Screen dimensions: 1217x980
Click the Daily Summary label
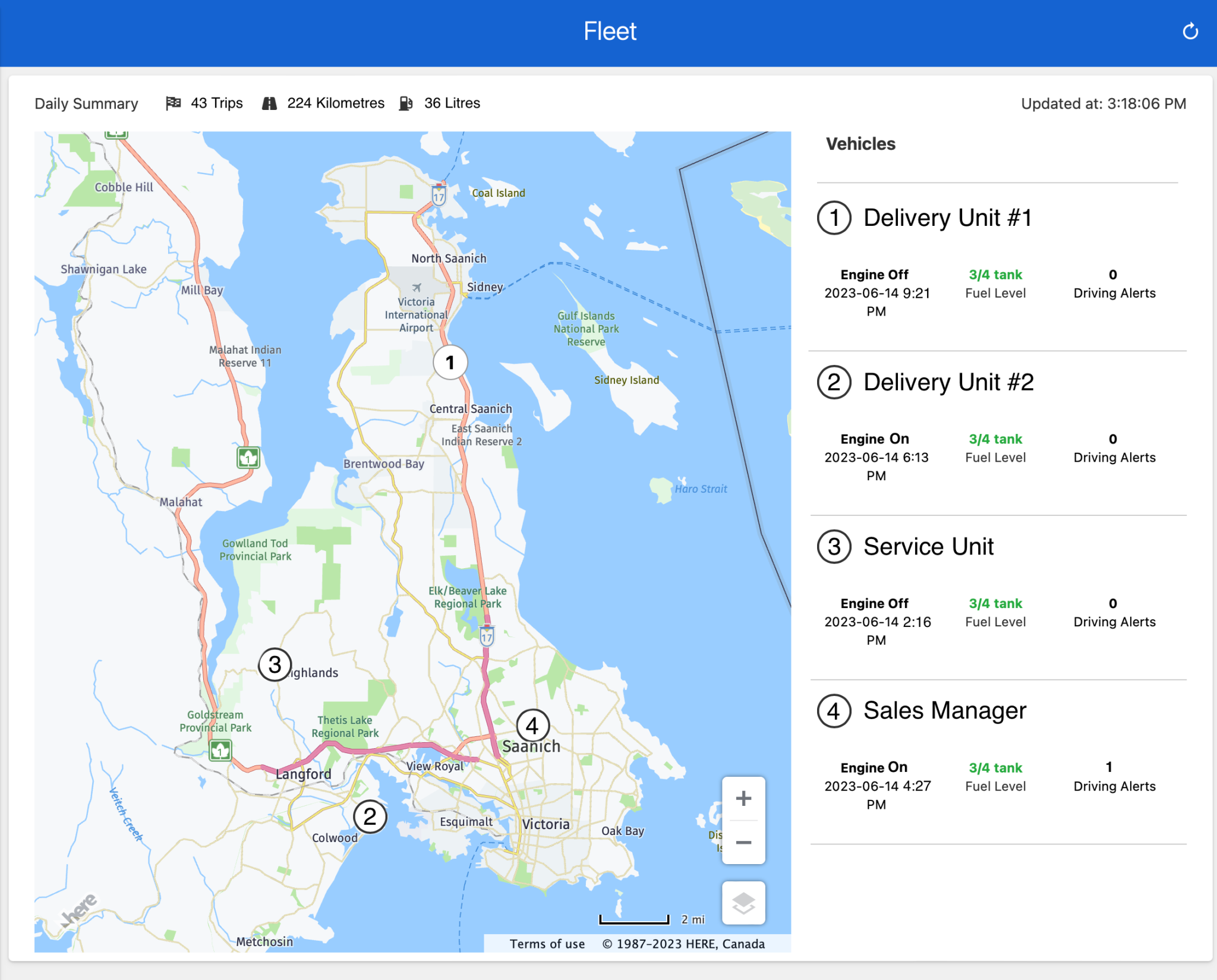pyautogui.click(x=86, y=104)
